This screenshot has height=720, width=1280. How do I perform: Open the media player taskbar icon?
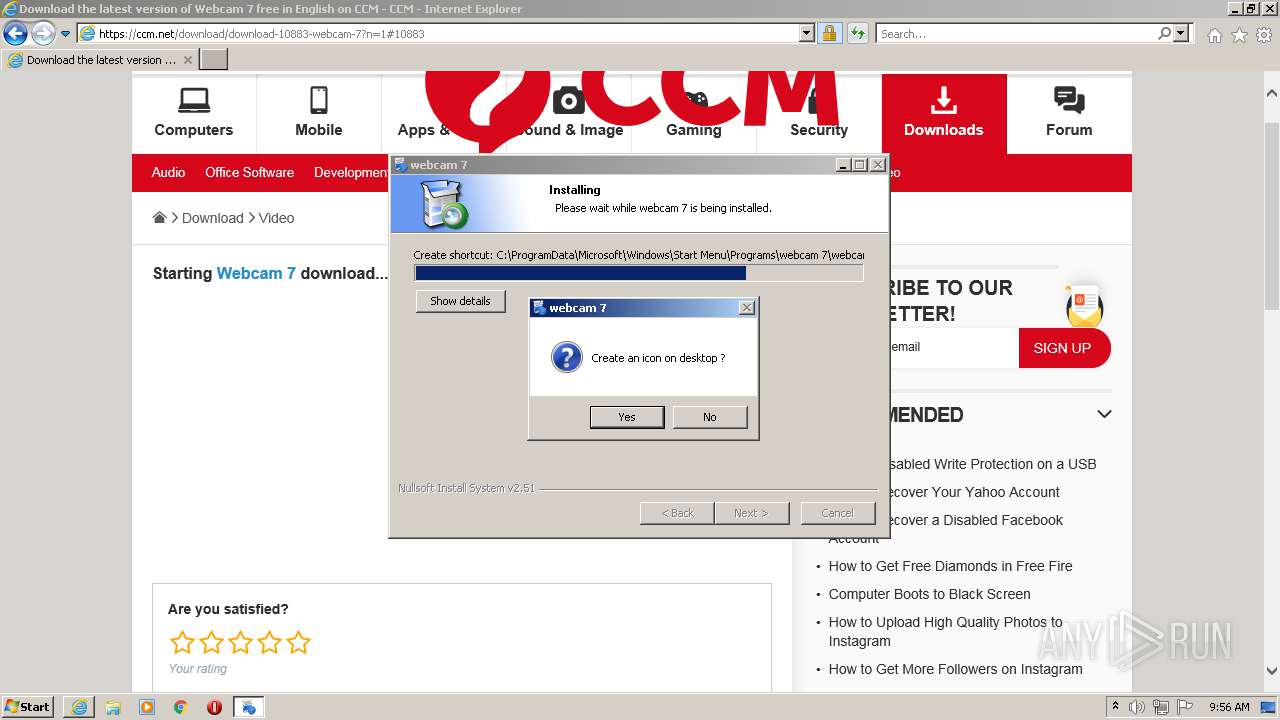[x=147, y=707]
